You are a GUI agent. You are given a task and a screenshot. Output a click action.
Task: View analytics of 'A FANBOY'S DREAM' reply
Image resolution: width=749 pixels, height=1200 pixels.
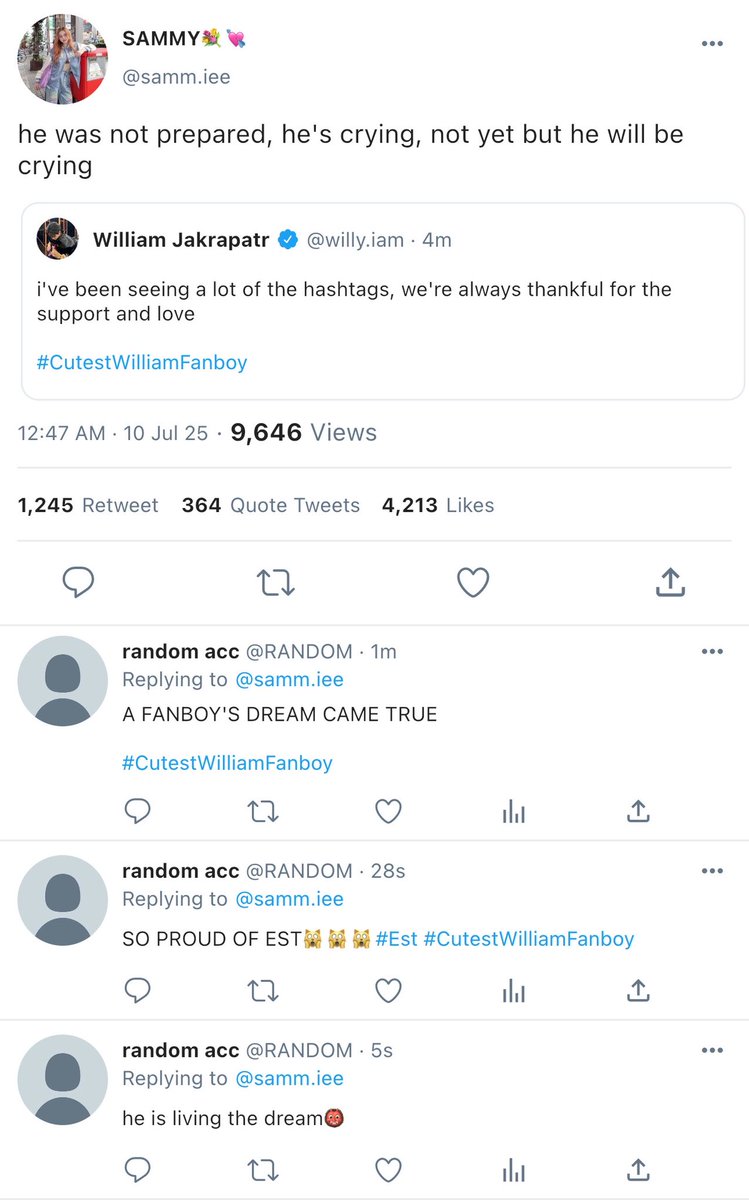[x=513, y=812]
